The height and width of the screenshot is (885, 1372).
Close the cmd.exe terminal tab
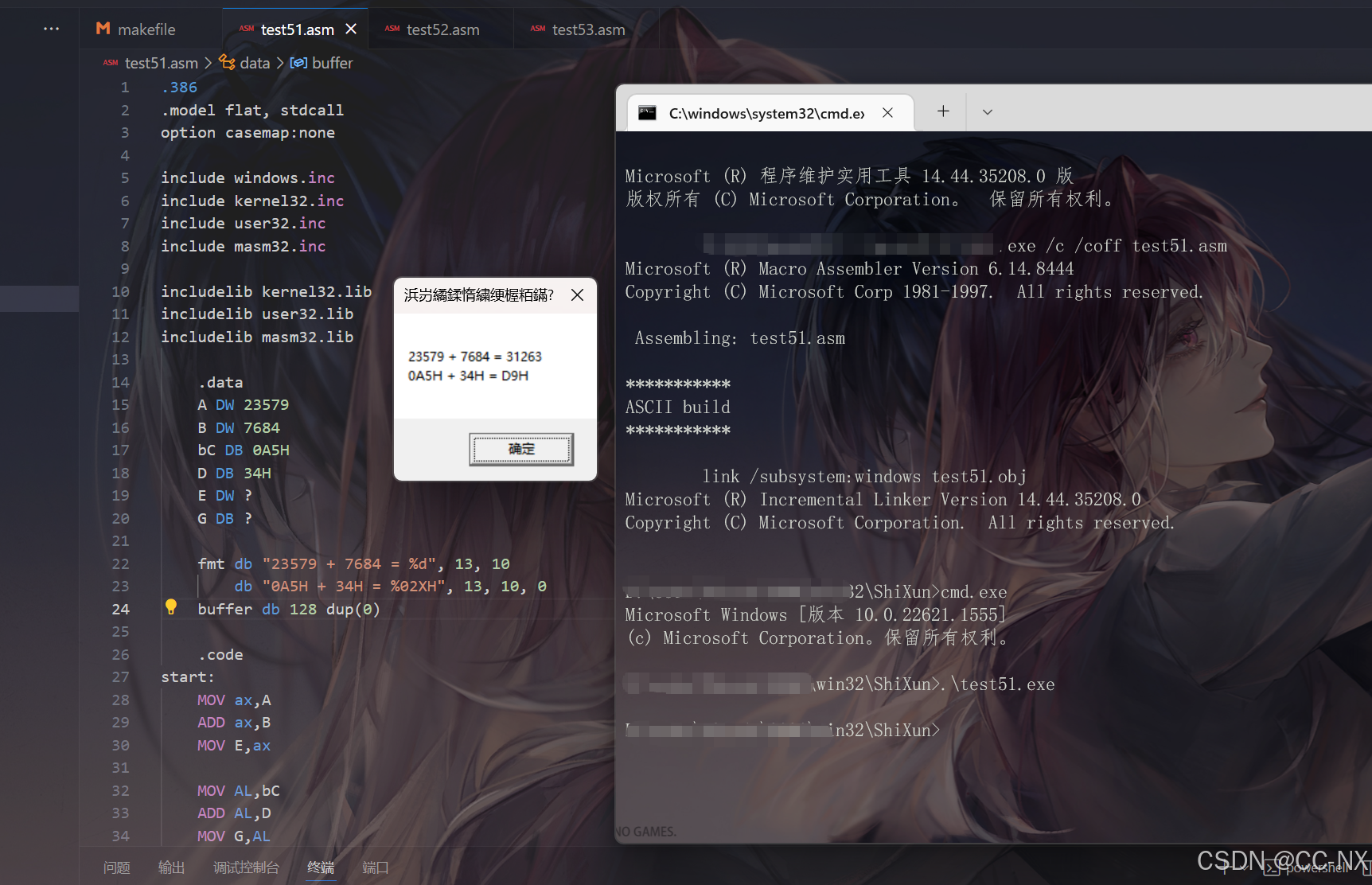click(888, 113)
